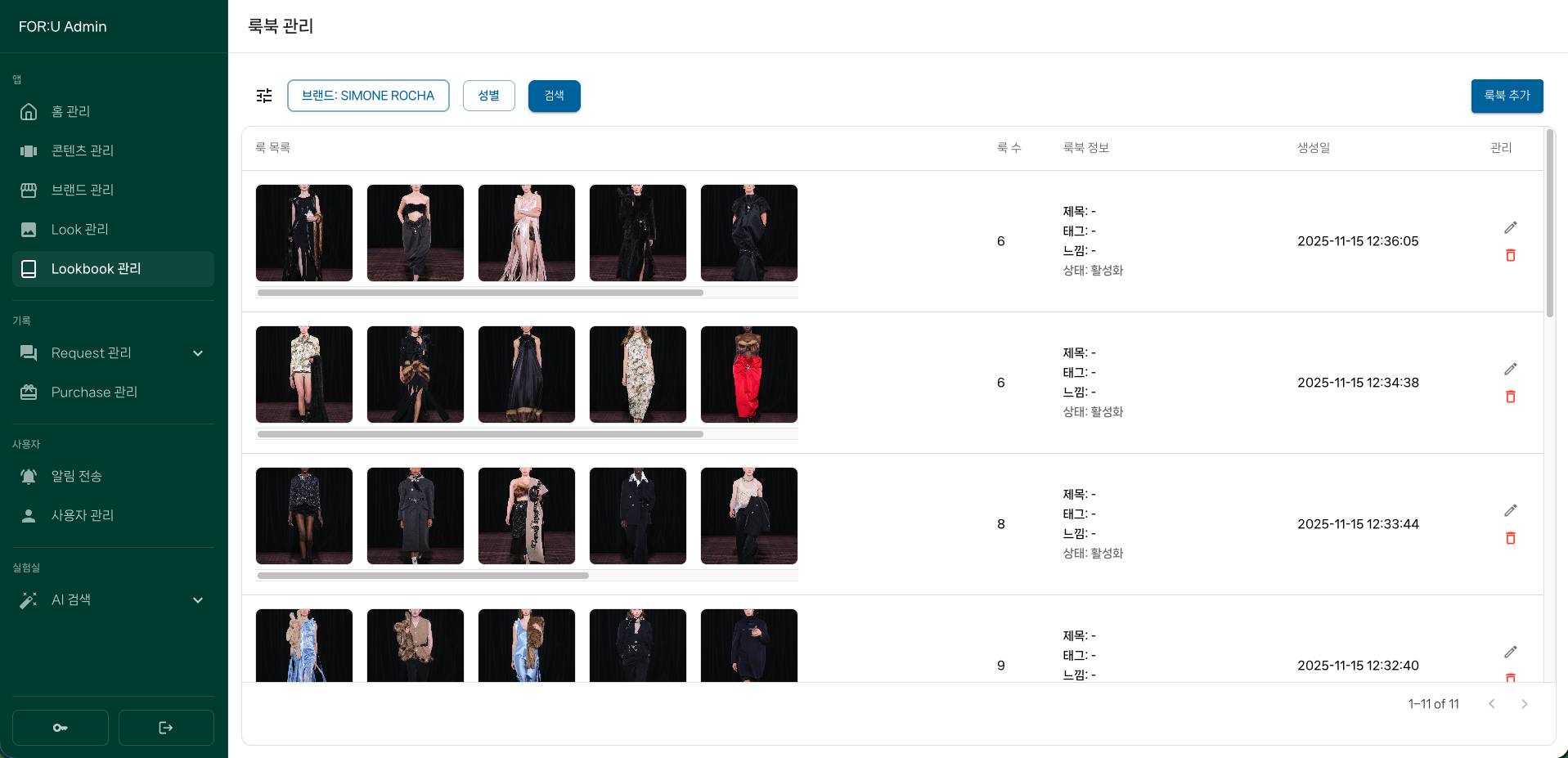Click edit pencil for the 12:33:44 lookbook
Image resolution: width=1568 pixels, height=758 pixels.
point(1510,510)
